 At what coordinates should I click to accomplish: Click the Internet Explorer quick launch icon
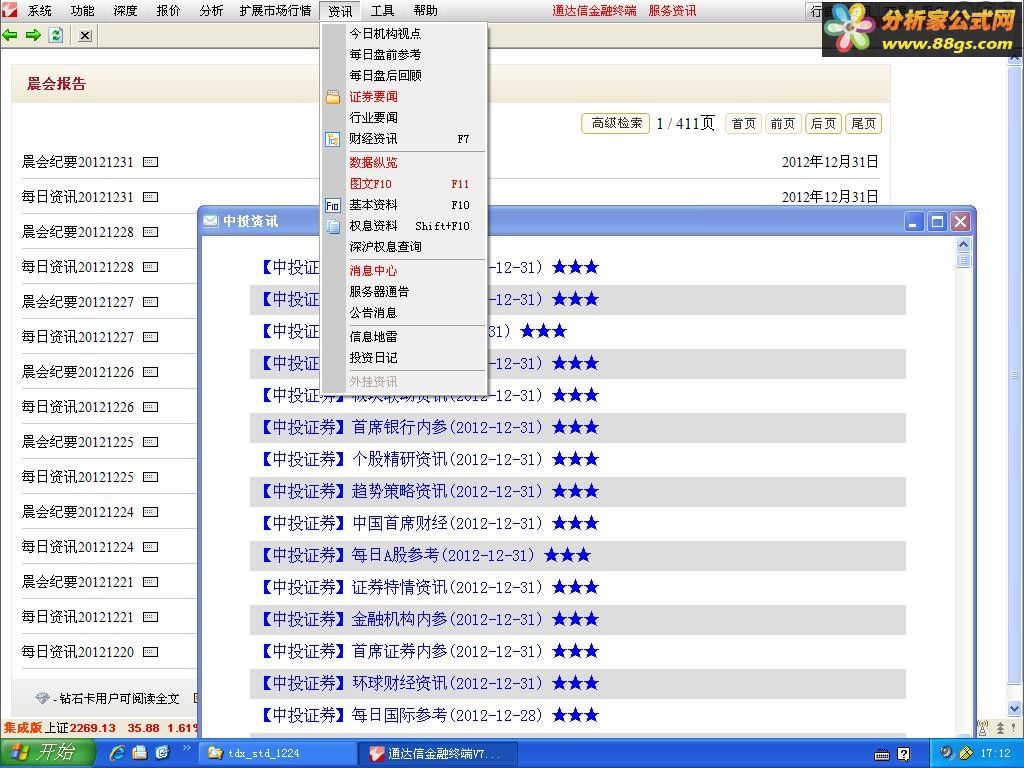117,752
